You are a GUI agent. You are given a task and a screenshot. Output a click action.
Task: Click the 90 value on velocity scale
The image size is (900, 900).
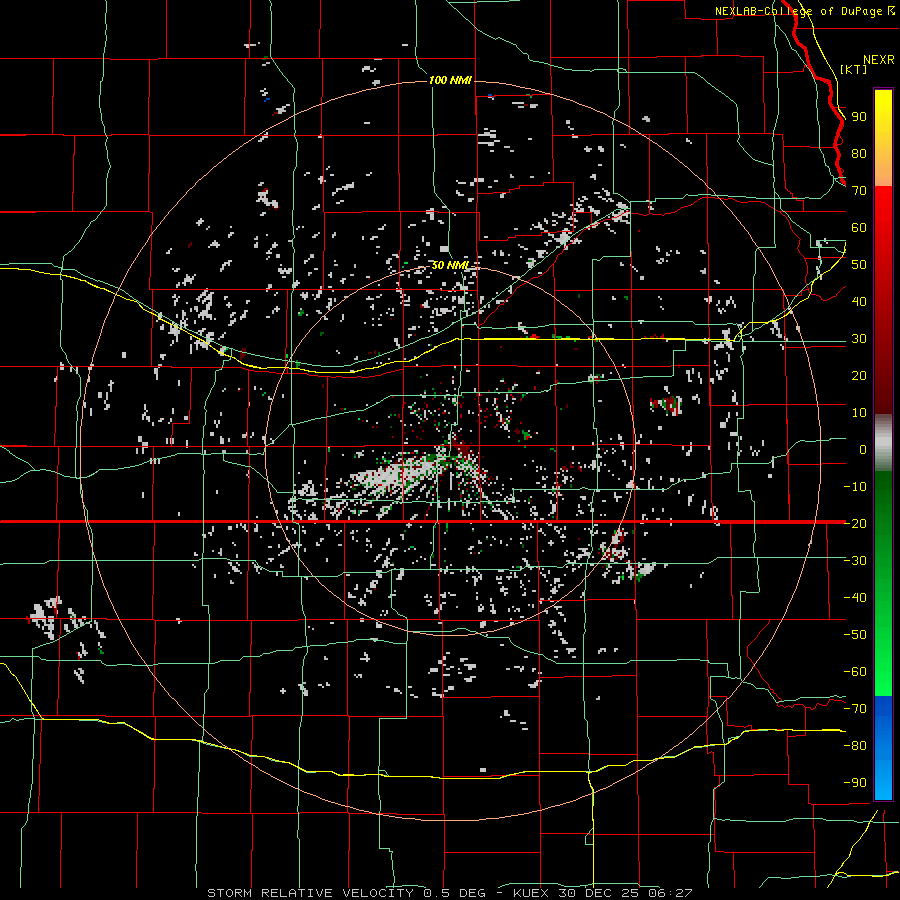859,117
